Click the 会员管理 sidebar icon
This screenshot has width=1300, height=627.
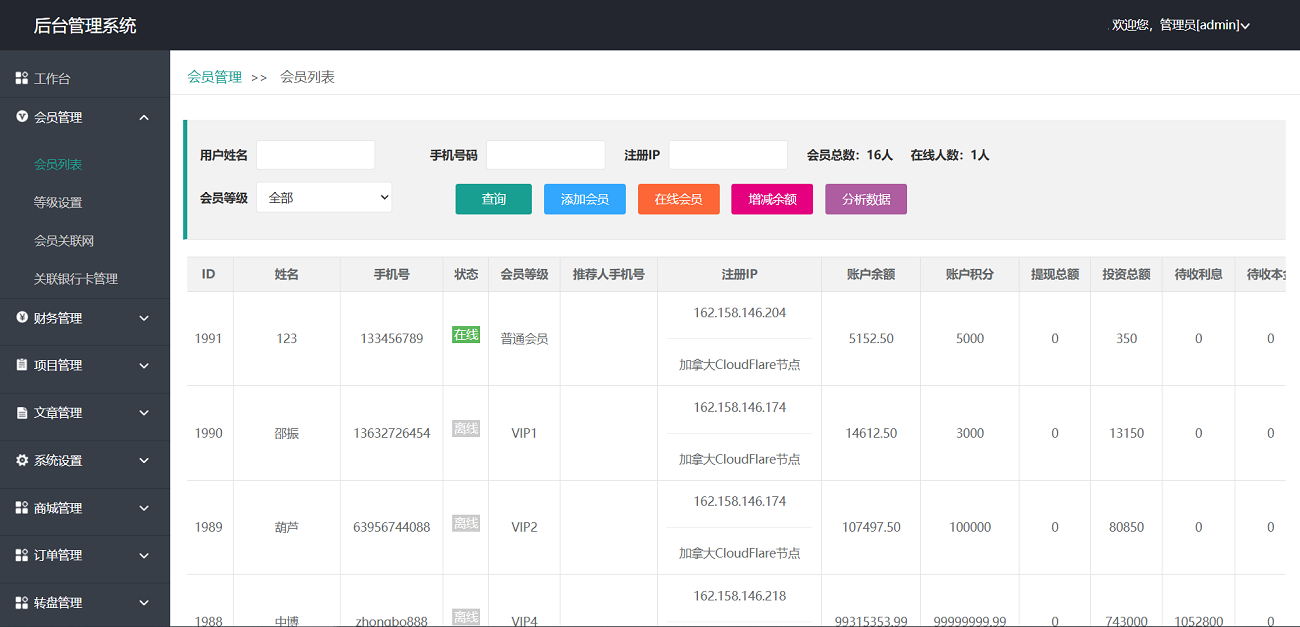tap(22, 117)
